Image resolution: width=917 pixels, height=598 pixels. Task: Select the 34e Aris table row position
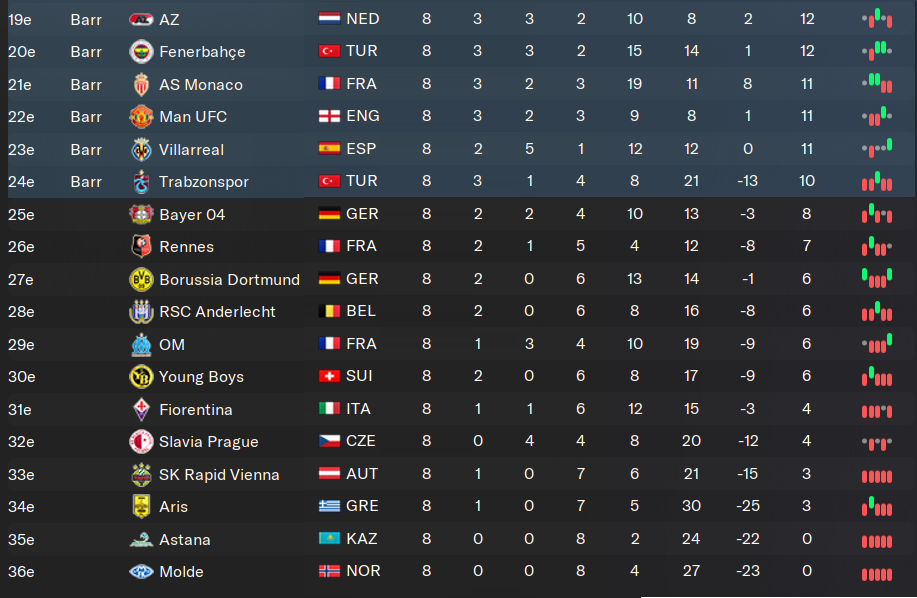point(21,507)
